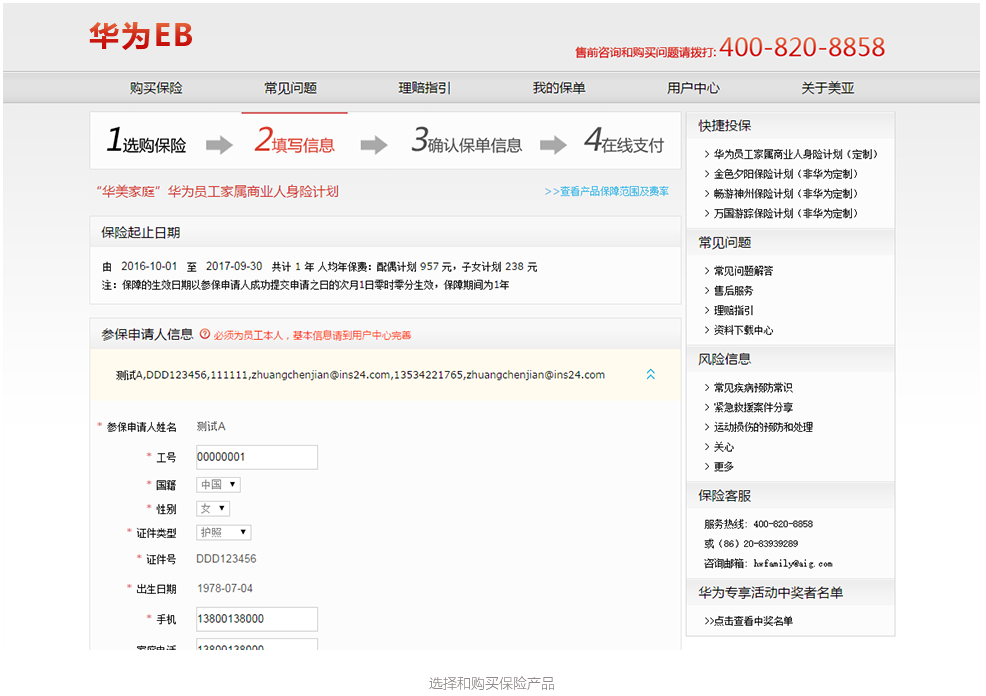Image resolution: width=986 pixels, height=696 pixels.
Task: Go to the 理赔指引 navigation tab
Action: tap(424, 88)
